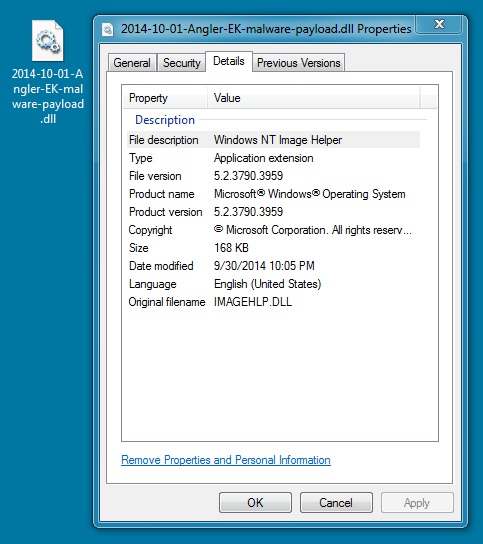The height and width of the screenshot is (544, 483).
Task: Go to the Previous Versions tab
Action: pos(299,63)
